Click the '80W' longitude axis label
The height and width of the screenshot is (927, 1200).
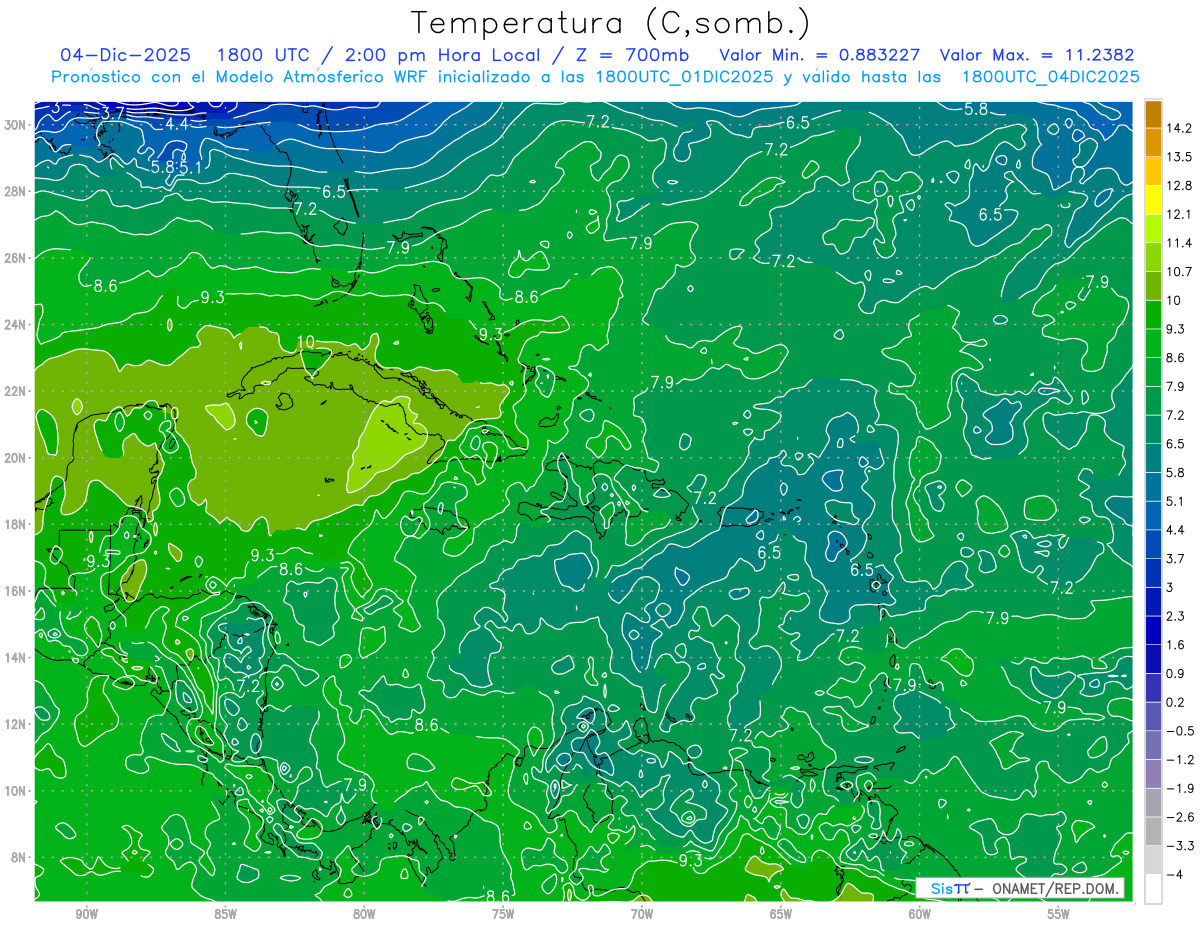click(x=364, y=914)
